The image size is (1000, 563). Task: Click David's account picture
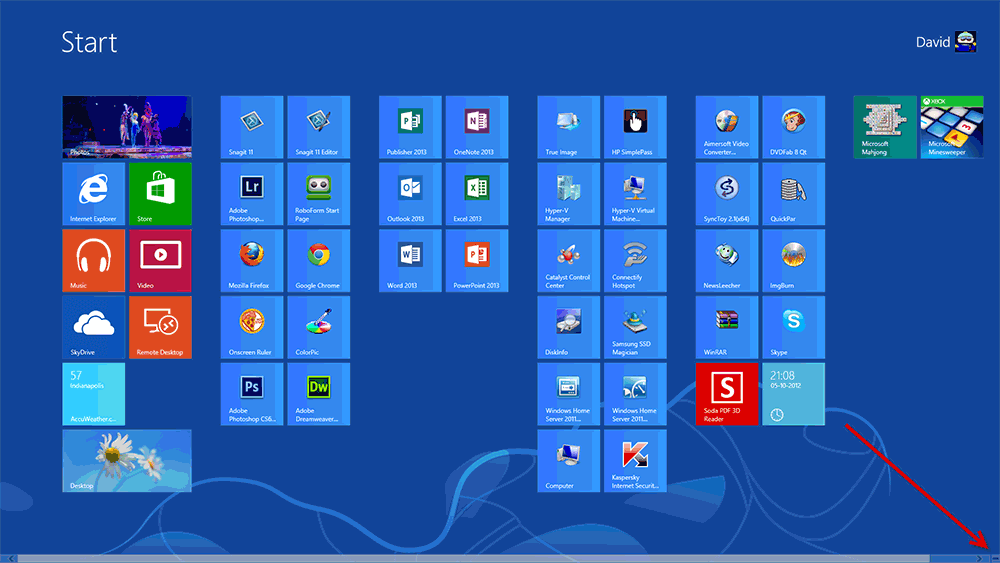pyautogui.click(x=966, y=42)
